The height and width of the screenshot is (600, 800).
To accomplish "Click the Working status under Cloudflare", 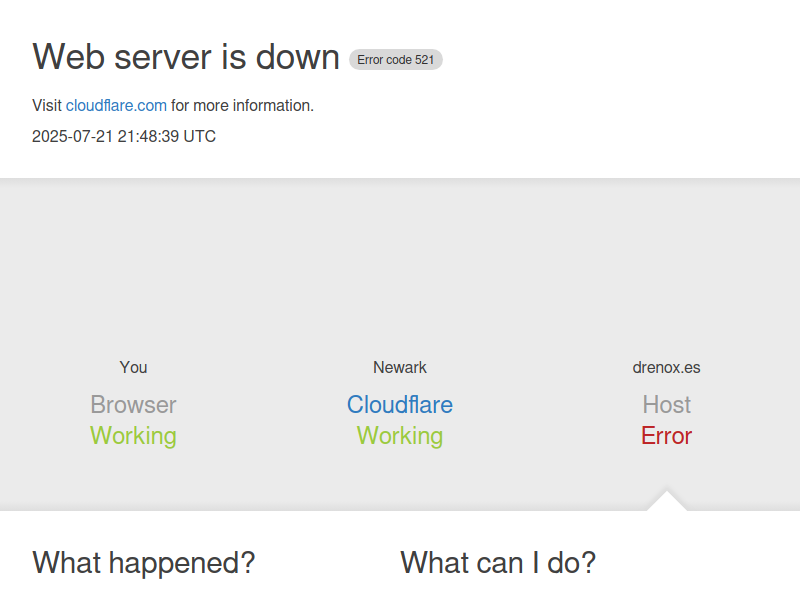I will coord(400,436).
